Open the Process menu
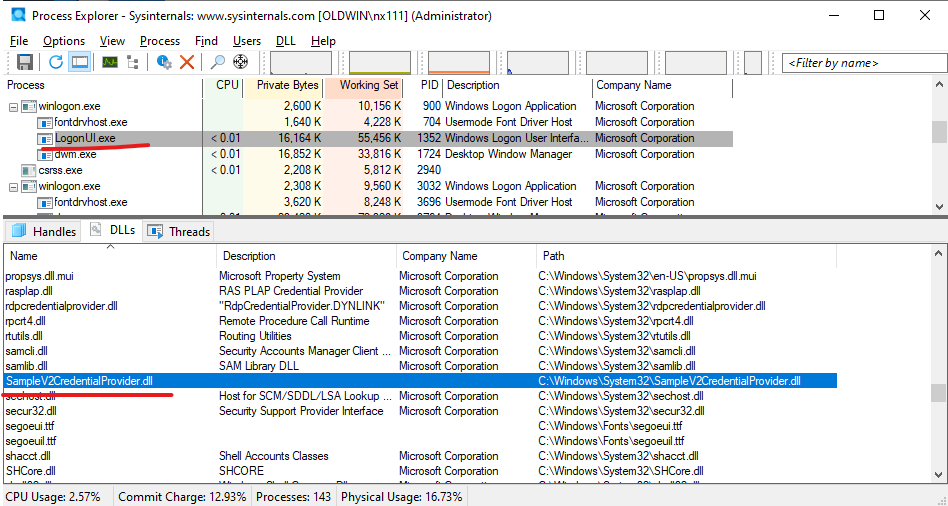Image resolution: width=948 pixels, height=506 pixels. (x=160, y=41)
